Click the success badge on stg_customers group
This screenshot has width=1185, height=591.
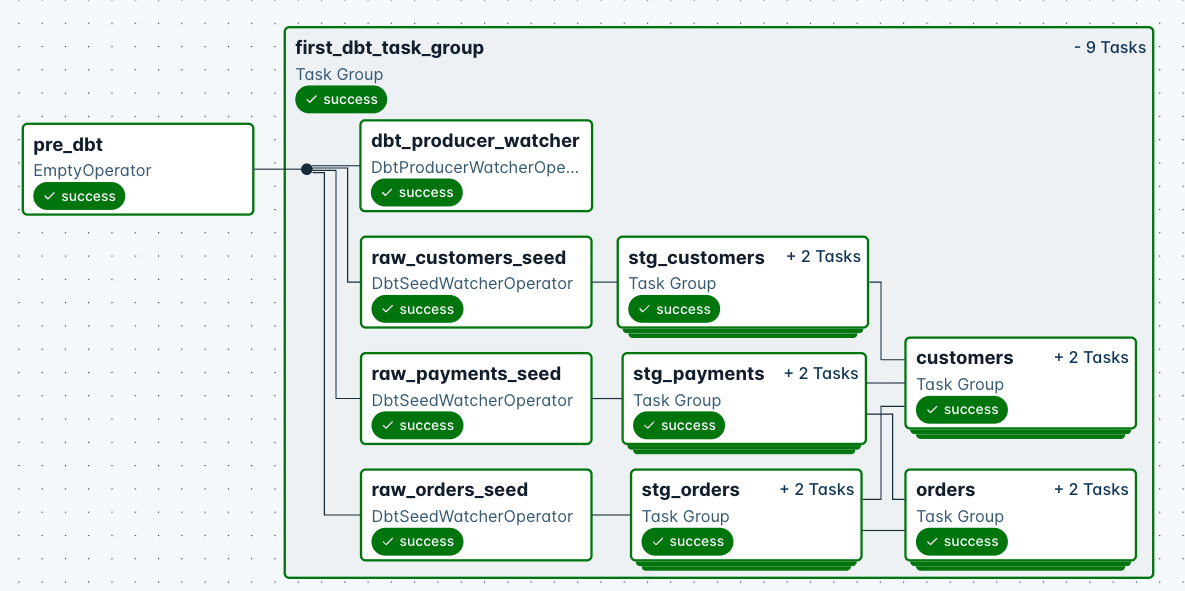tap(674, 309)
